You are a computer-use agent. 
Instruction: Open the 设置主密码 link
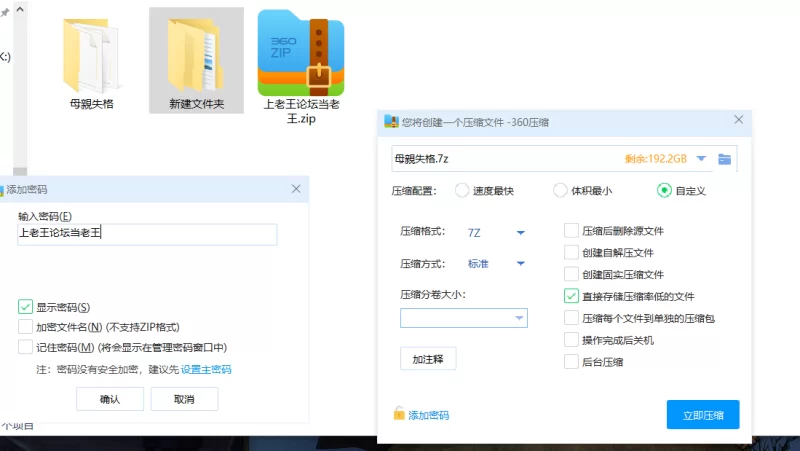[206, 369]
